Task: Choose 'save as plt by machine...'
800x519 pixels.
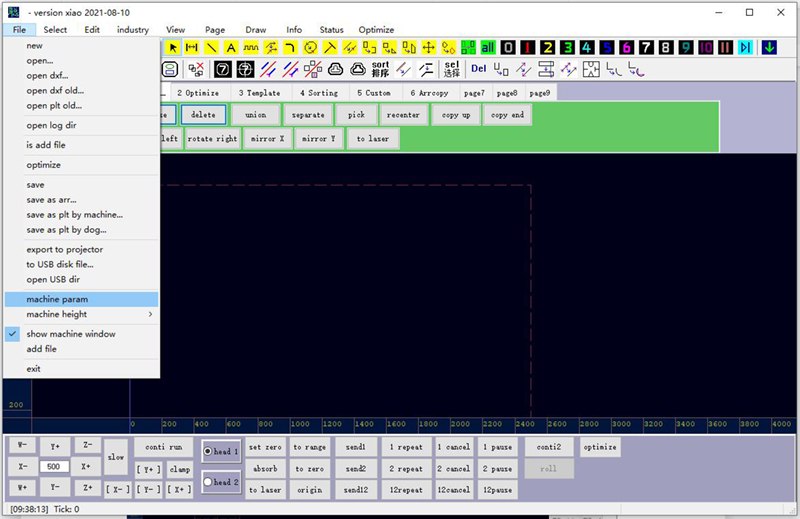Action: point(82,215)
